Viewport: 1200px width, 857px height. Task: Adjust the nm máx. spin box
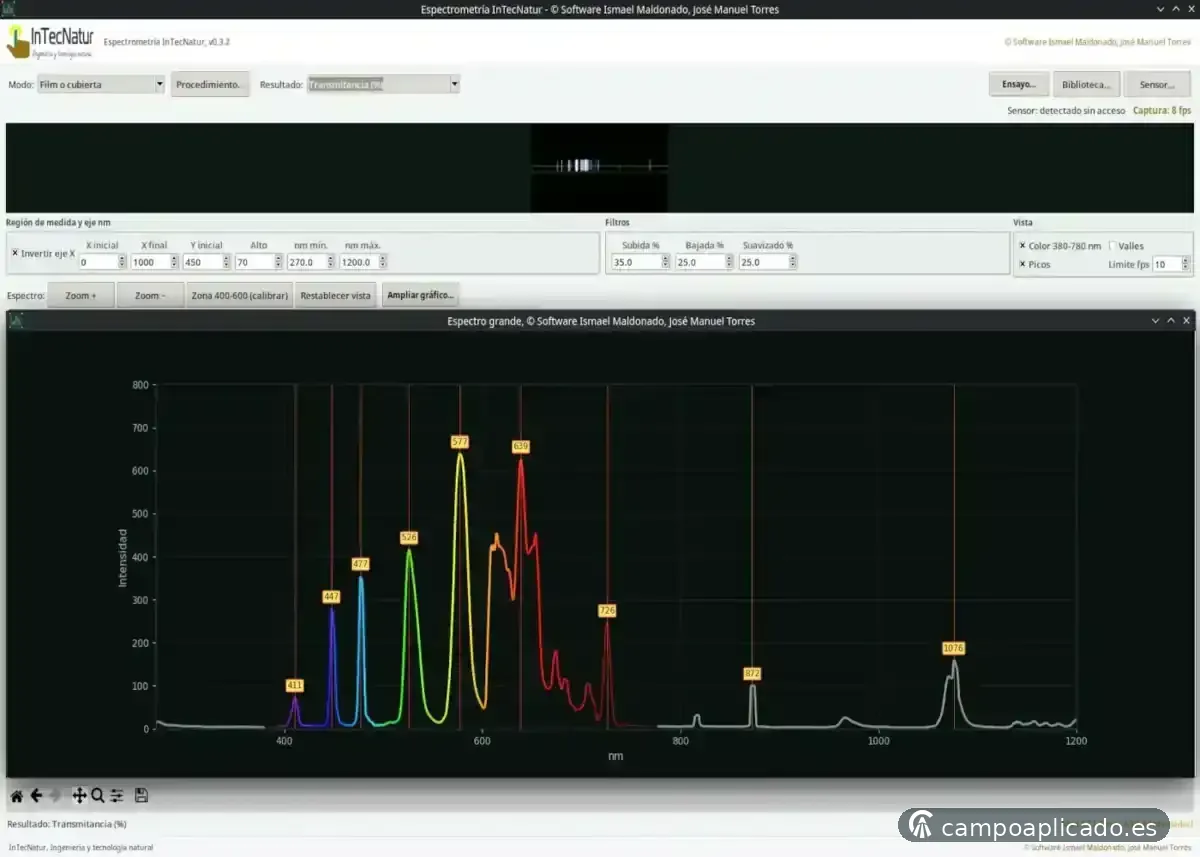pos(364,262)
